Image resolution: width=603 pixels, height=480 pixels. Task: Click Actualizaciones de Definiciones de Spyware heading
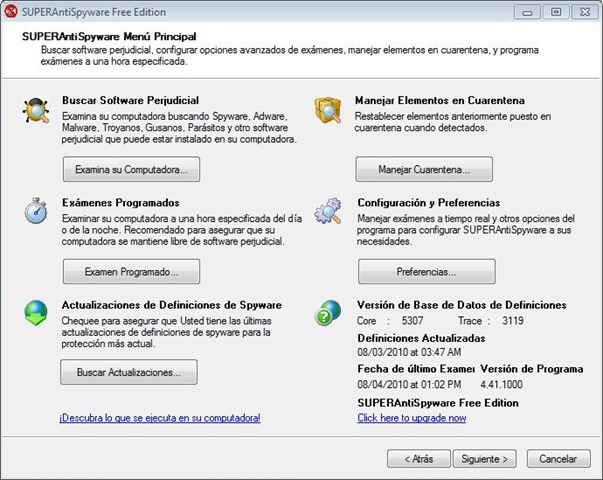[172, 305]
